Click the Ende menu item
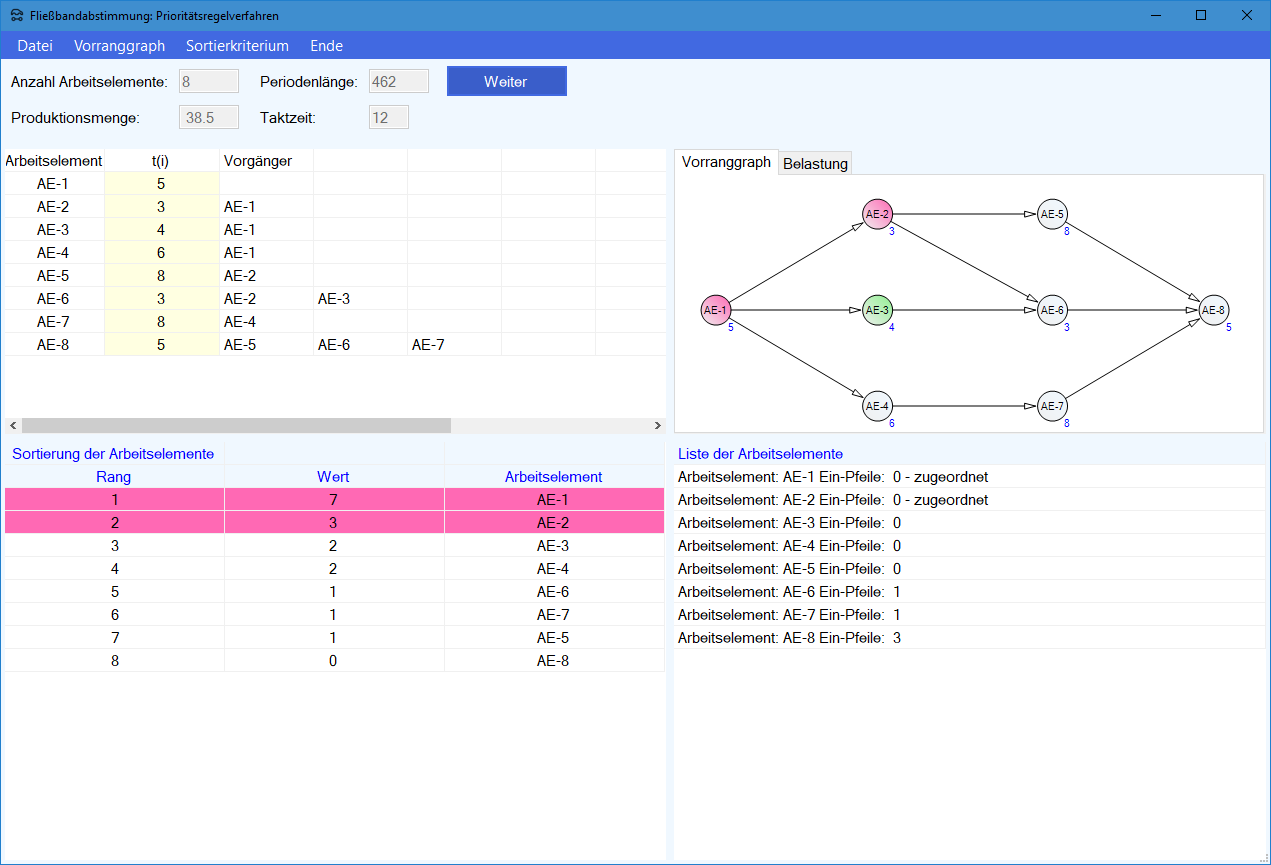 coord(326,46)
